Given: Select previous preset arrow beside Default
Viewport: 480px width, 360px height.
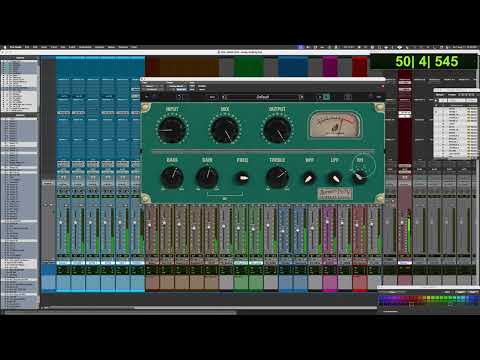Looking at the screenshot, I should (x=224, y=97).
